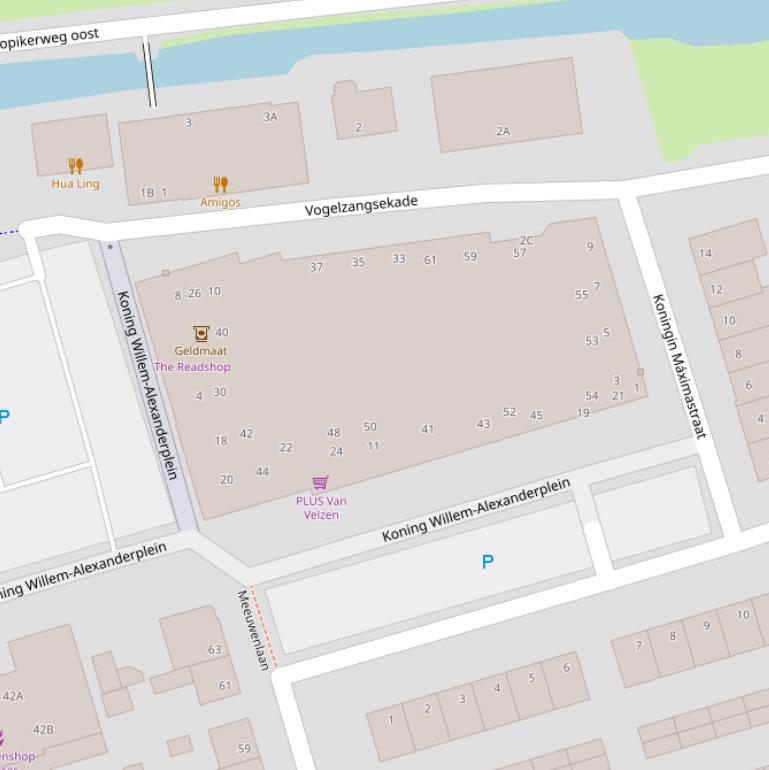Click the small footbridge over the canal
The image size is (769, 770).
(x=150, y=72)
